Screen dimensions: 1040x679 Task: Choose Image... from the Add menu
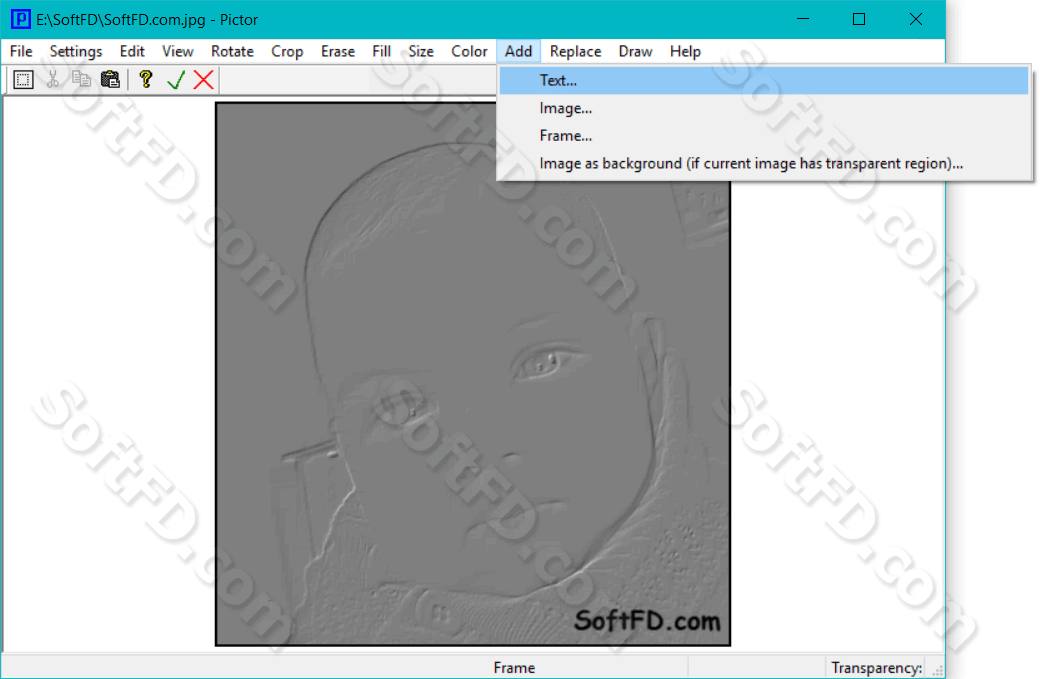point(763,108)
